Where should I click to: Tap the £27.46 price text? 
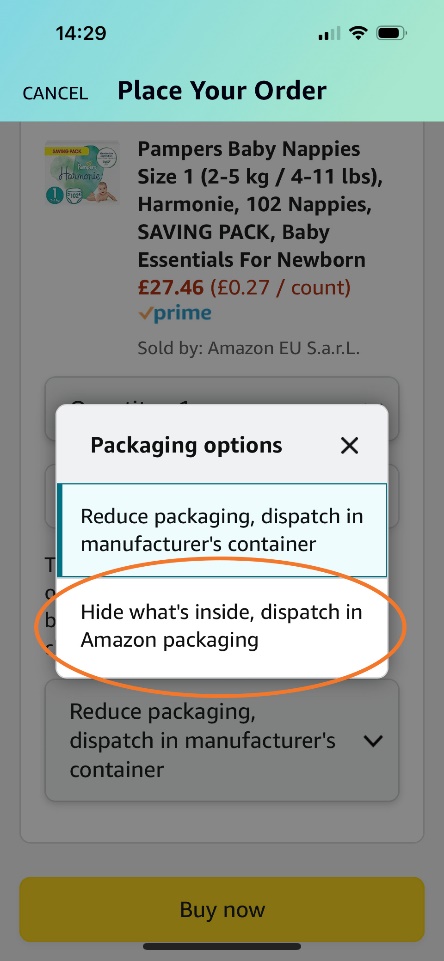tap(171, 286)
